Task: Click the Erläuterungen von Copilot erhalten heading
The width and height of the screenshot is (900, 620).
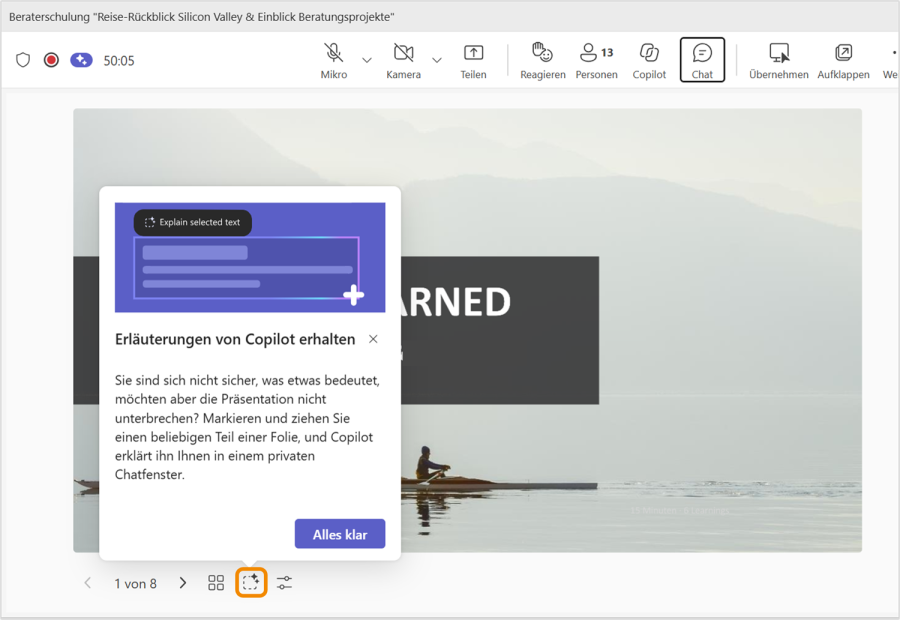Action: coord(235,339)
